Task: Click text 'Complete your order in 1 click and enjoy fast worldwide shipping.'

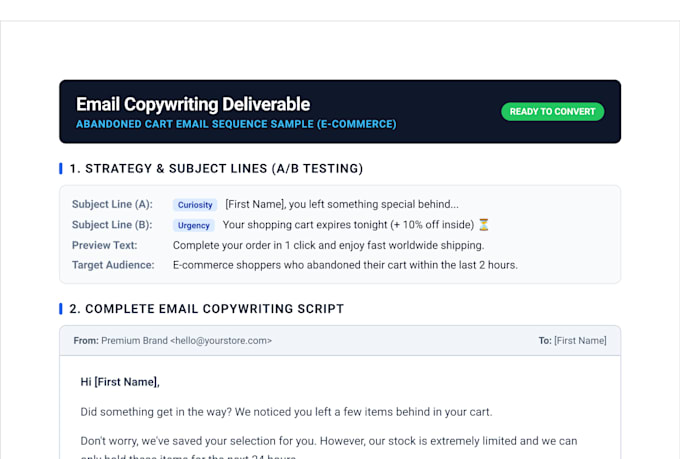Action: (328, 245)
